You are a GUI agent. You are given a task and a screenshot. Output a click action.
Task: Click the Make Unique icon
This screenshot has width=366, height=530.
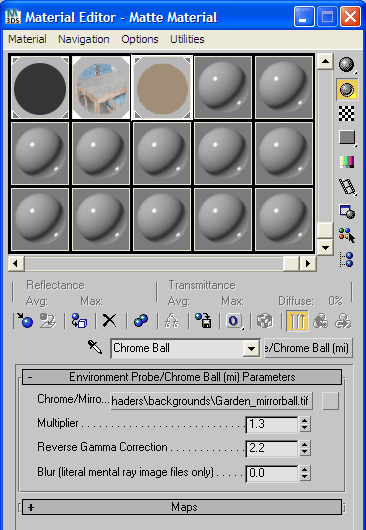click(172, 320)
